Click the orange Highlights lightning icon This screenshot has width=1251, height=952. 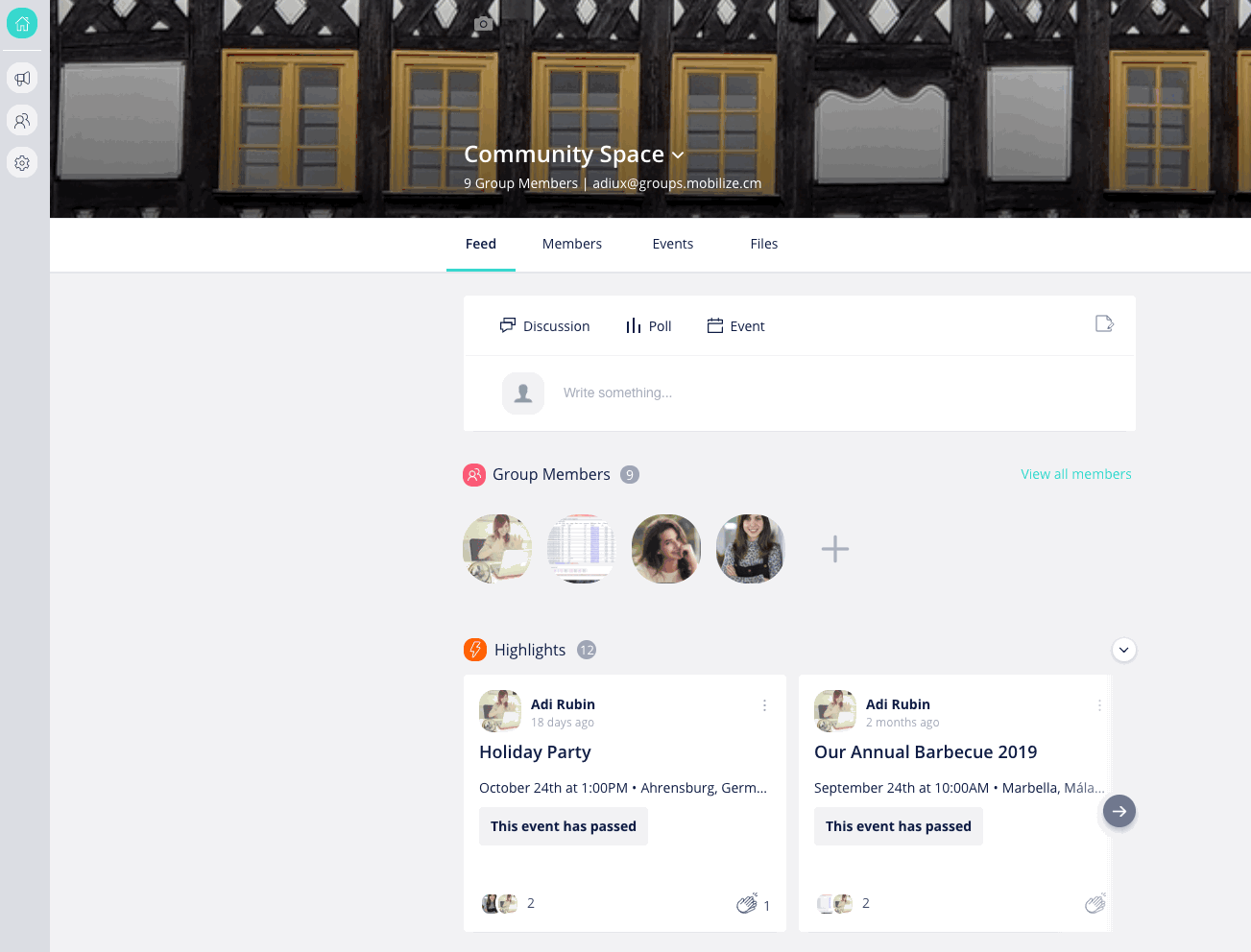(475, 650)
